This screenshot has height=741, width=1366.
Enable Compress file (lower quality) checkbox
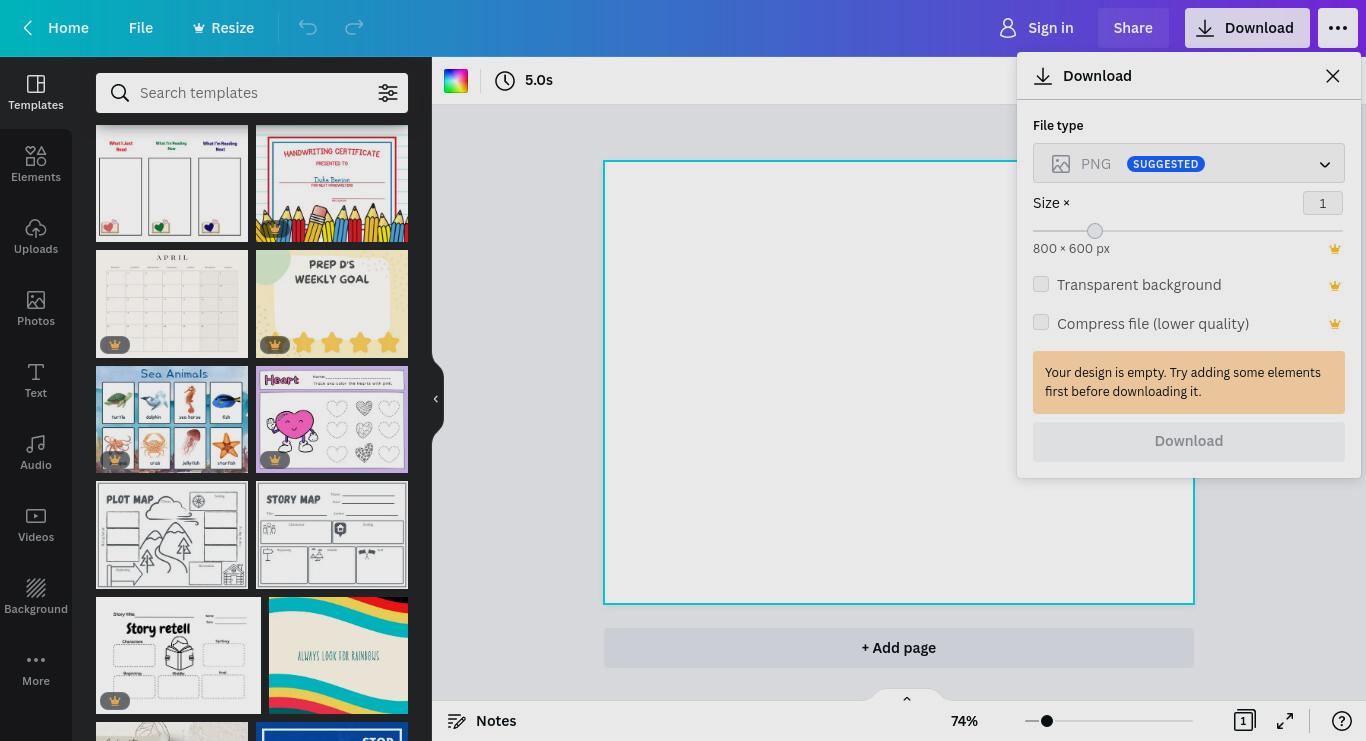coord(1041,323)
